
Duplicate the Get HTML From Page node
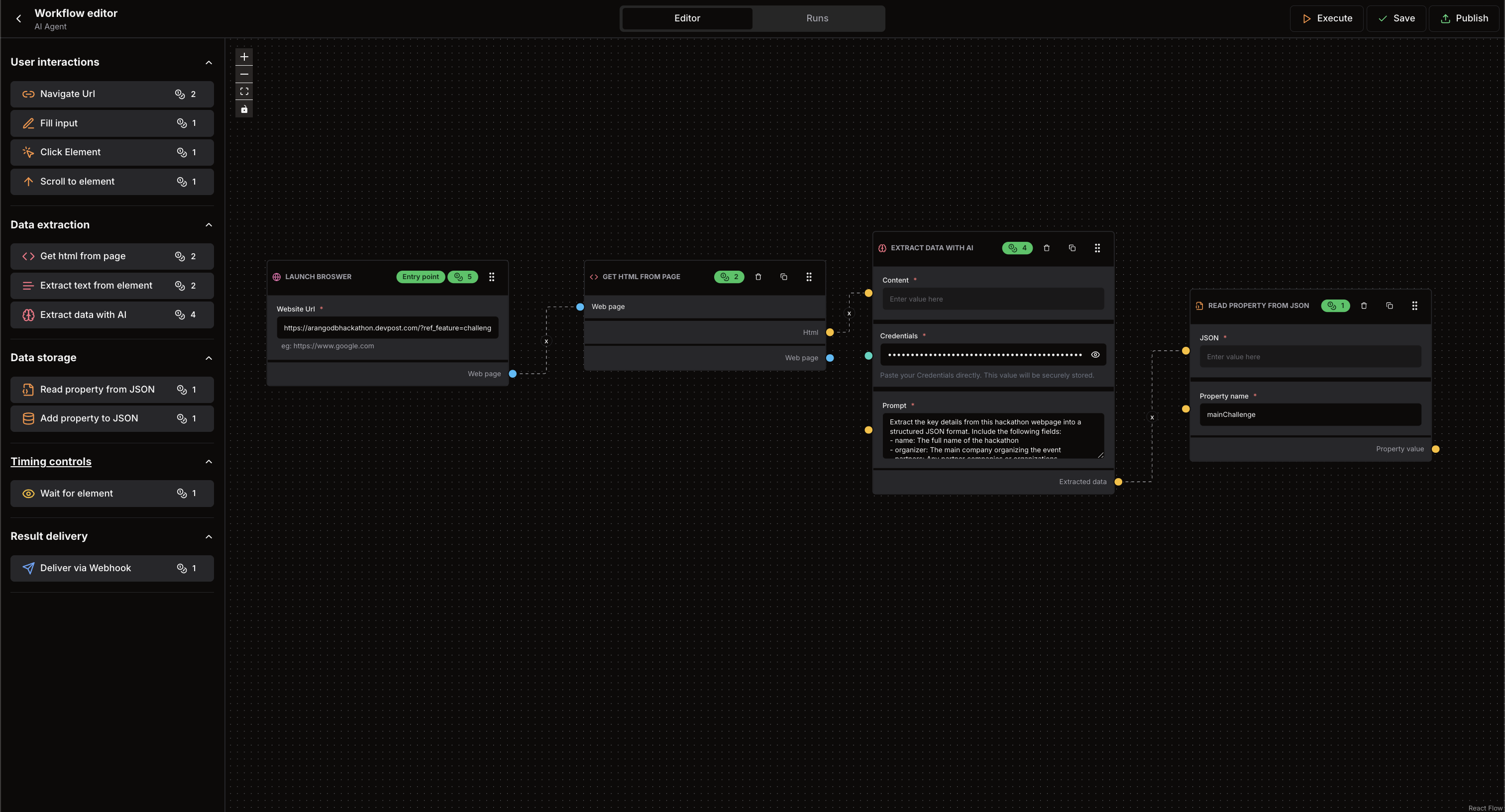pyautogui.click(x=783, y=277)
